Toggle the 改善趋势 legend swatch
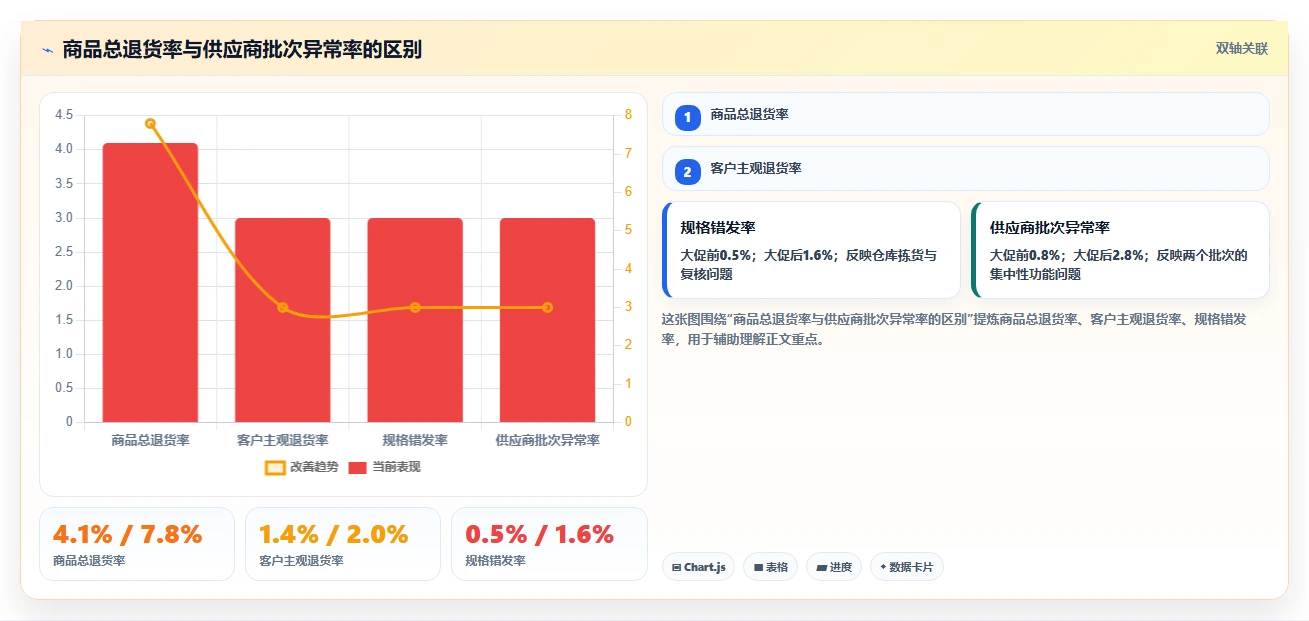This screenshot has height=621, width=1309. 275,467
